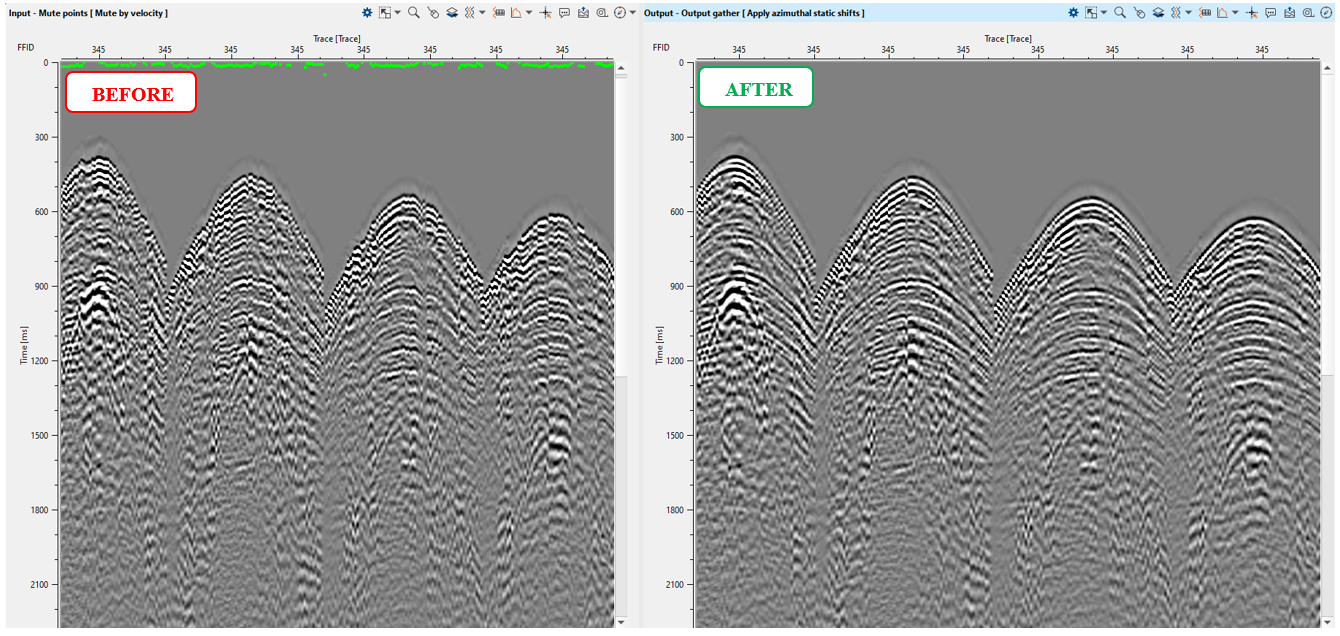Open speech bubble annotation tool in Output panel

coord(1270,13)
